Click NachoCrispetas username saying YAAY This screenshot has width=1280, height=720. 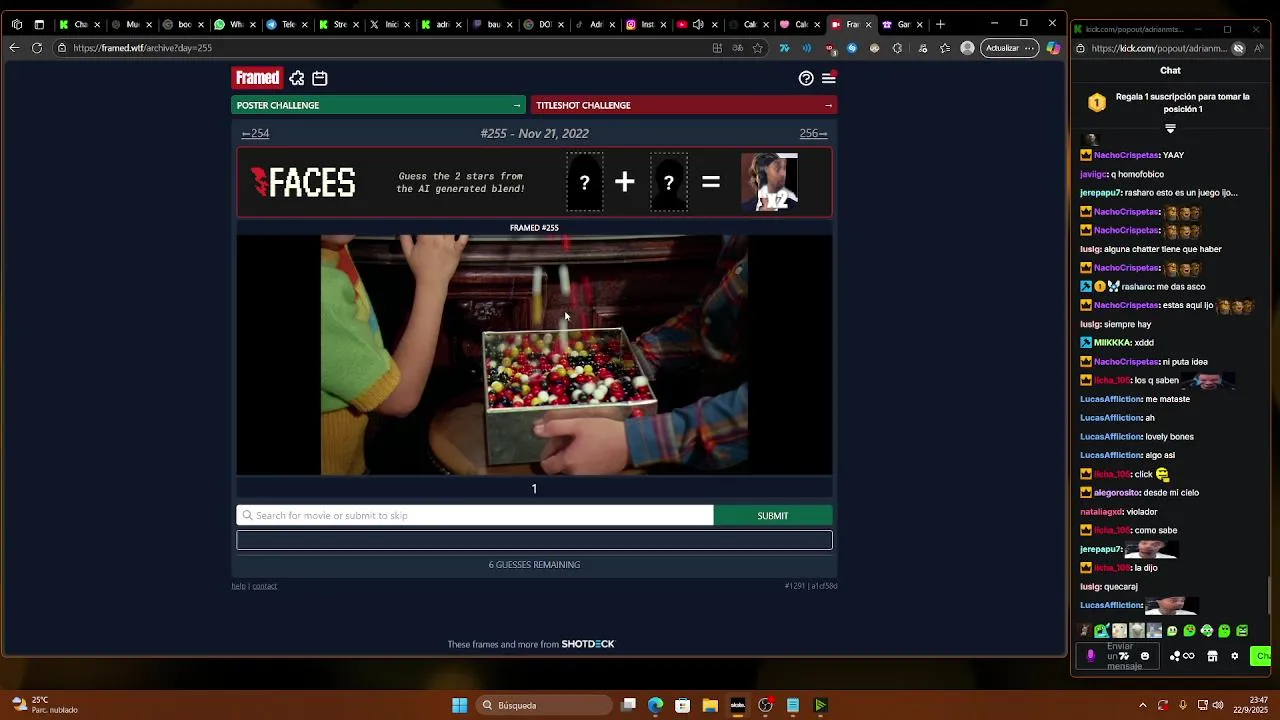[x=1126, y=155]
